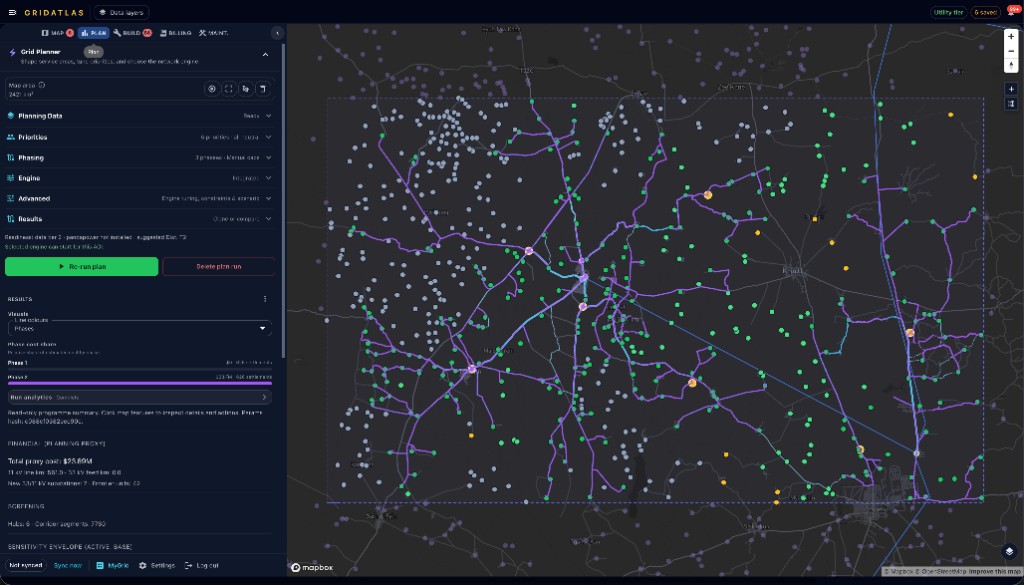Collapse the Grid Planner section
1024x585 pixels.
(x=265, y=55)
